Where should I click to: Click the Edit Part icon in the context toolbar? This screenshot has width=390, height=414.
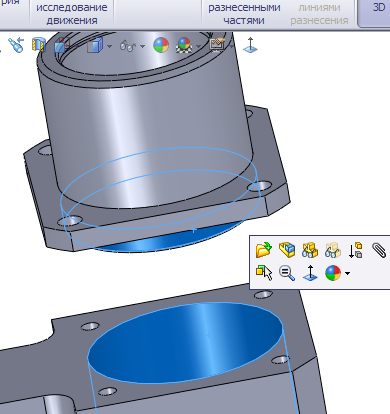click(x=287, y=250)
